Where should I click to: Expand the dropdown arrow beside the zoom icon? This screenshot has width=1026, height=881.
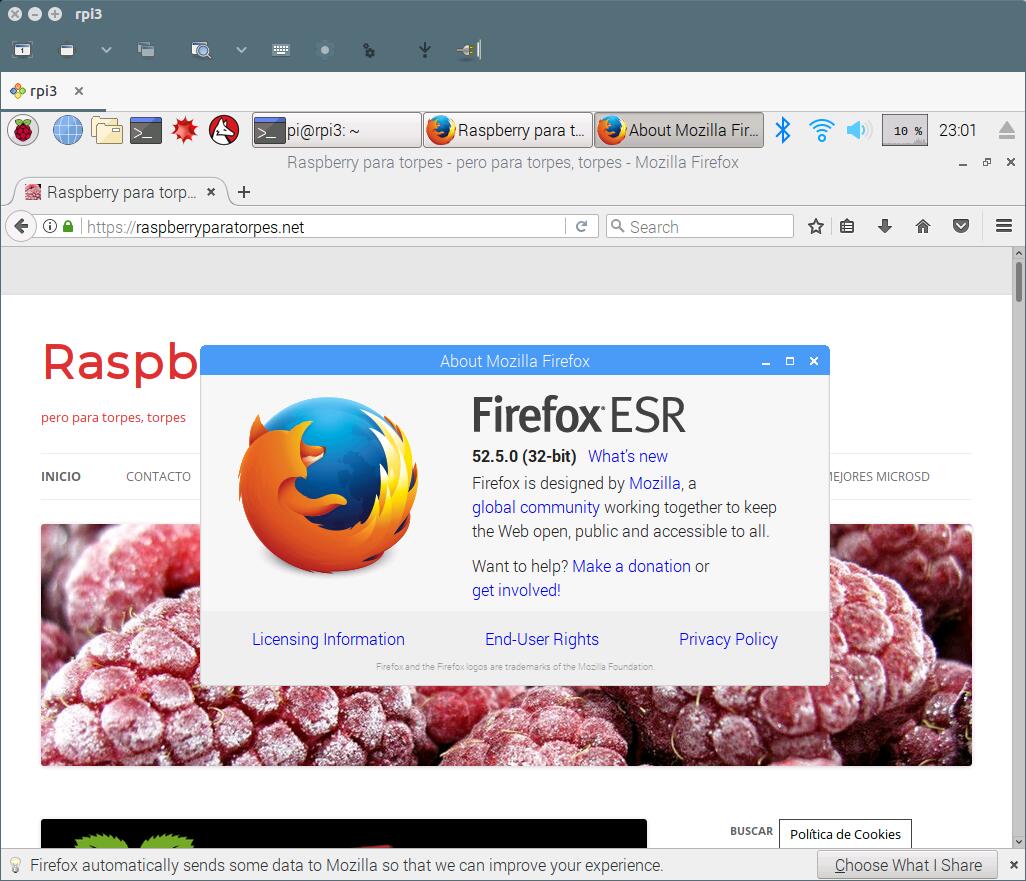(241, 49)
